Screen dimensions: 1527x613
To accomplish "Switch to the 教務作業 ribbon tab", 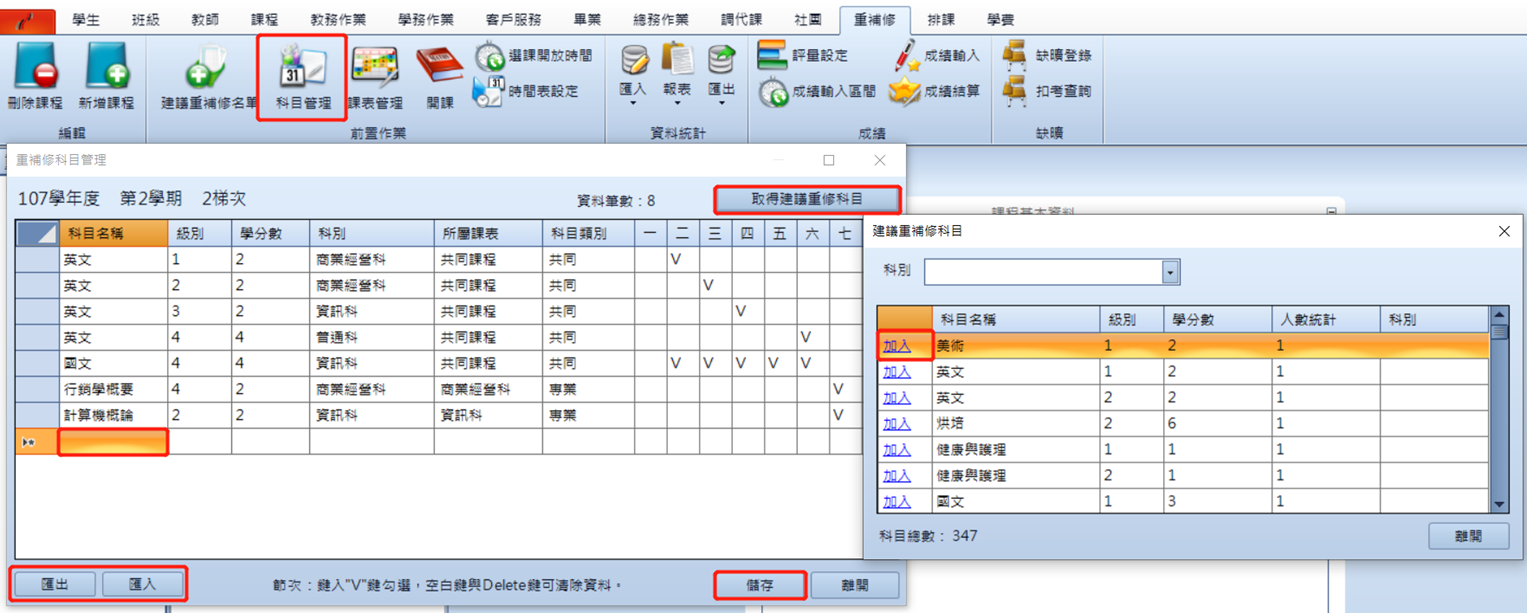I will coord(338,19).
